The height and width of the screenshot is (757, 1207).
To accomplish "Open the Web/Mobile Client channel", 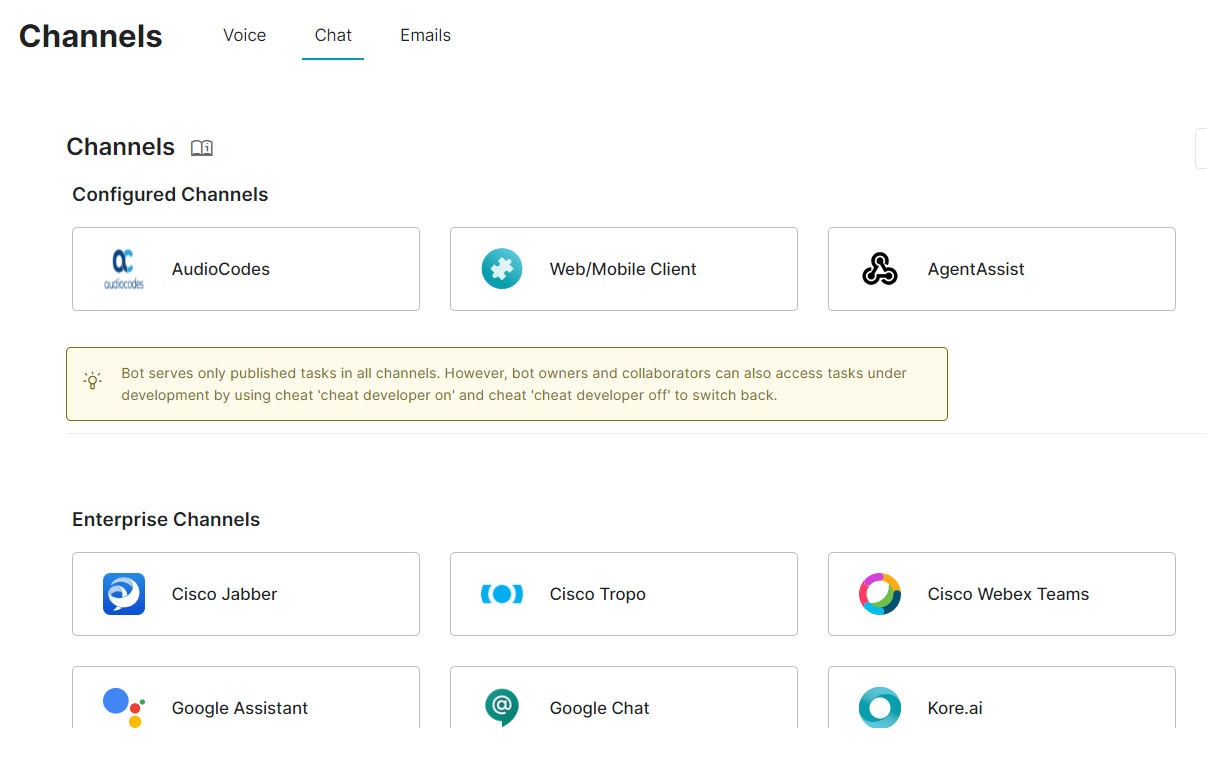I will [624, 269].
